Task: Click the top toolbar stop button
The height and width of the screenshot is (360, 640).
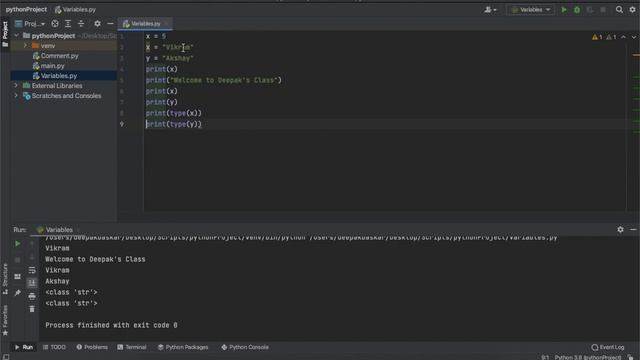Action: tap(603, 9)
